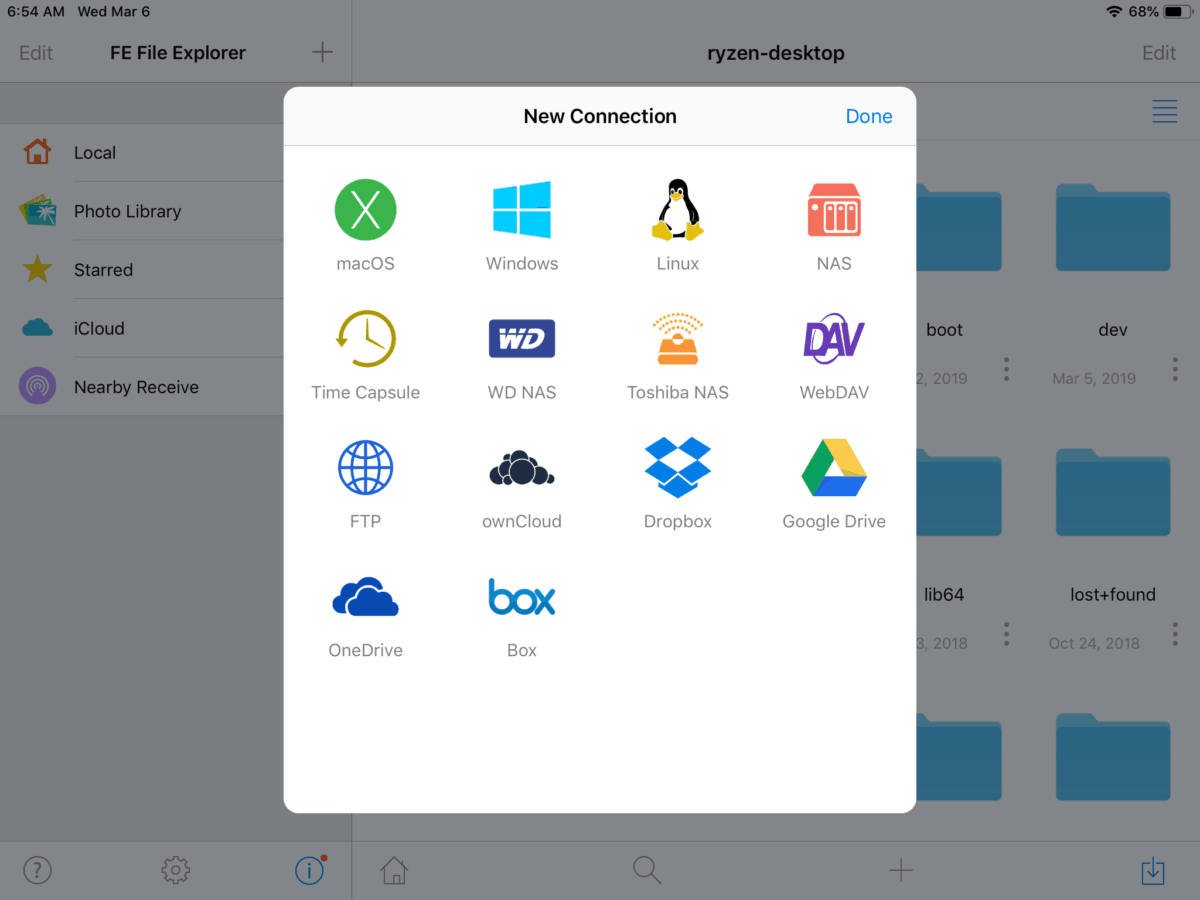The width and height of the screenshot is (1200, 900).
Task: Add a NAS connection
Action: pyautogui.click(x=834, y=226)
